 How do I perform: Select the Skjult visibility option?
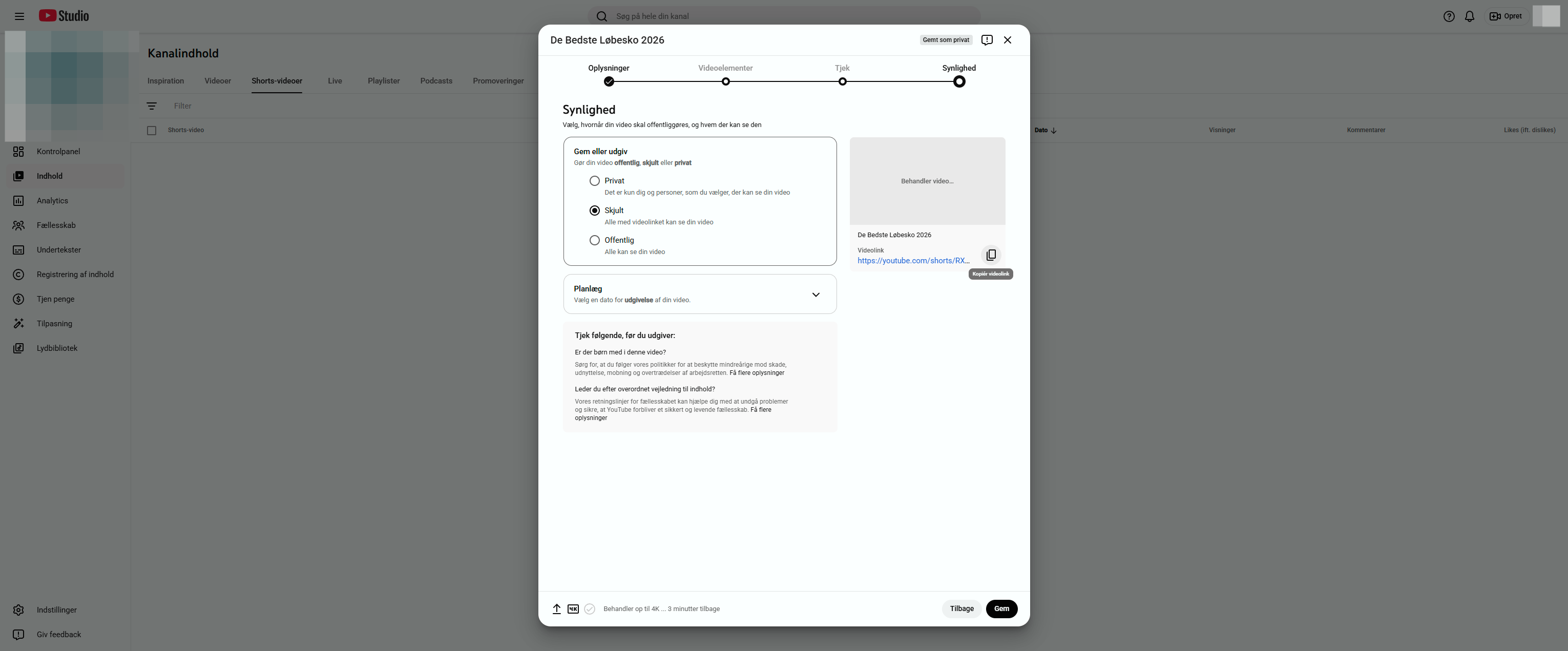pos(594,211)
